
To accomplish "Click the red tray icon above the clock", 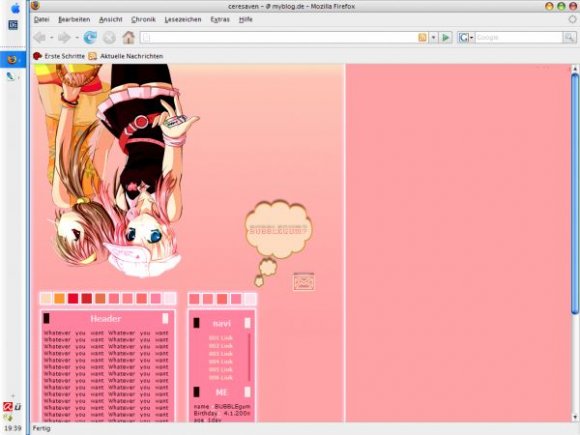I will tap(8, 407).
